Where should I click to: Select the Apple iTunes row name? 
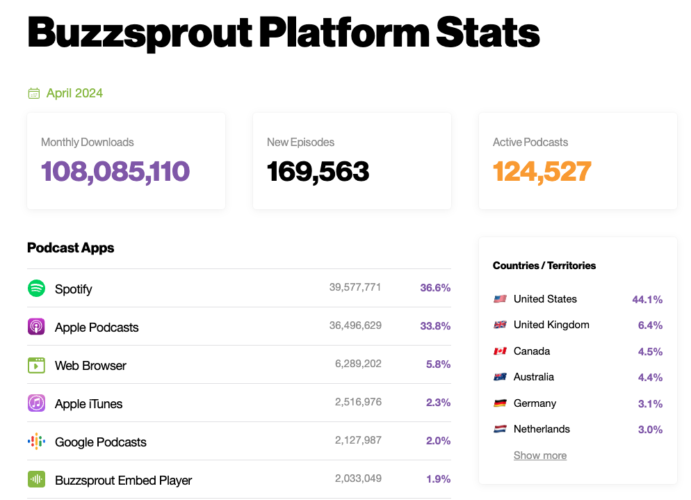click(x=89, y=404)
